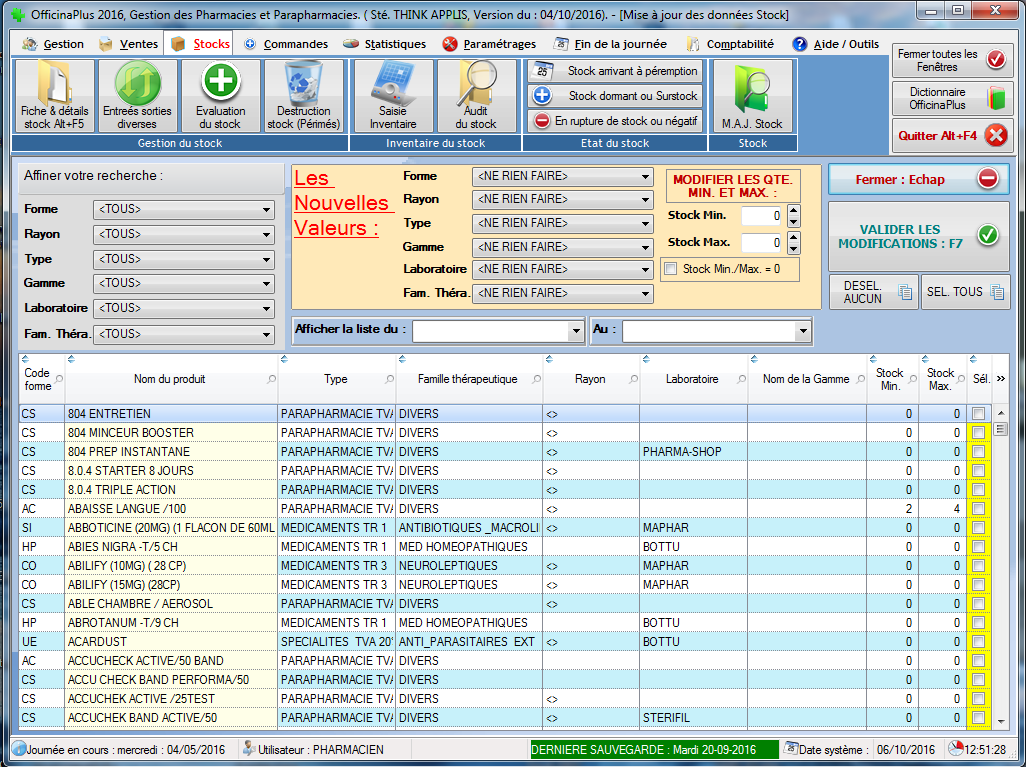This screenshot has width=1026, height=767.
Task: Increase Stock Min. value with up arrow
Action: point(793,210)
